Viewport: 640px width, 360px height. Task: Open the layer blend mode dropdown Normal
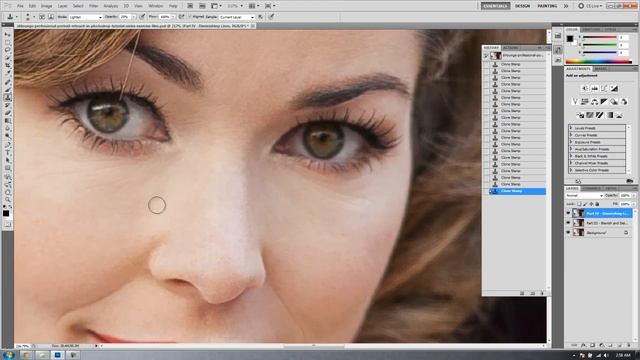[x=584, y=196]
